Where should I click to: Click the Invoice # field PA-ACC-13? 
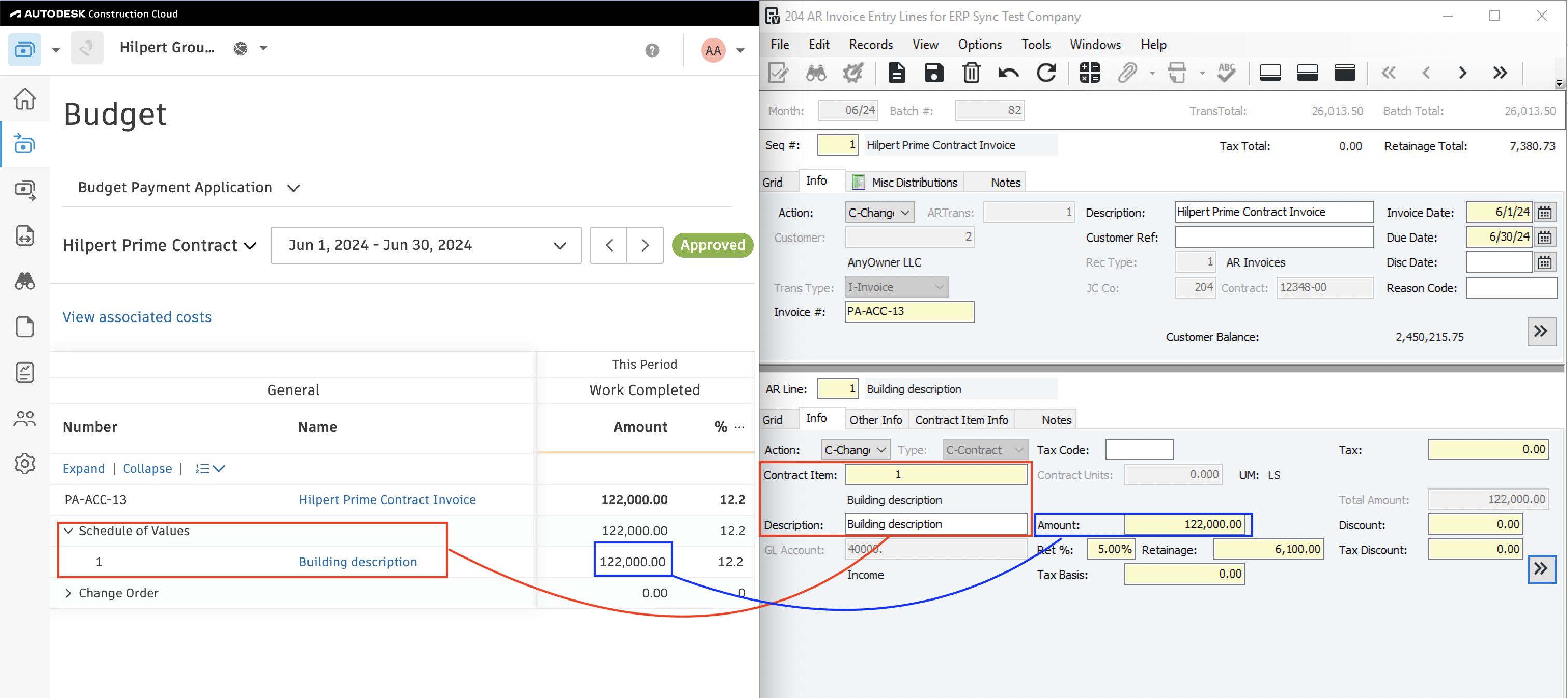[909, 312]
